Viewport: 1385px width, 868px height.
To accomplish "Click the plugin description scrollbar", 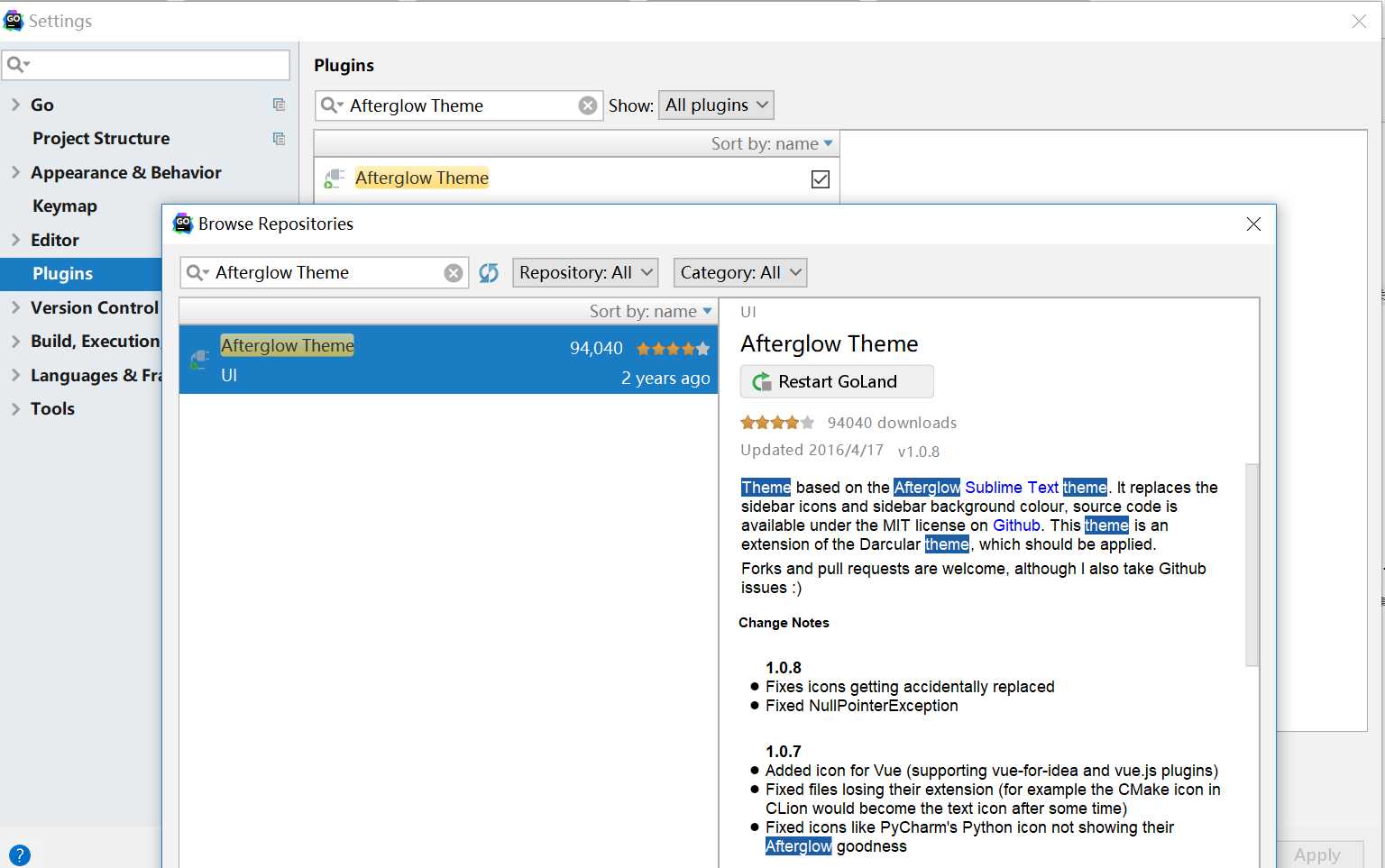I will point(1252,564).
